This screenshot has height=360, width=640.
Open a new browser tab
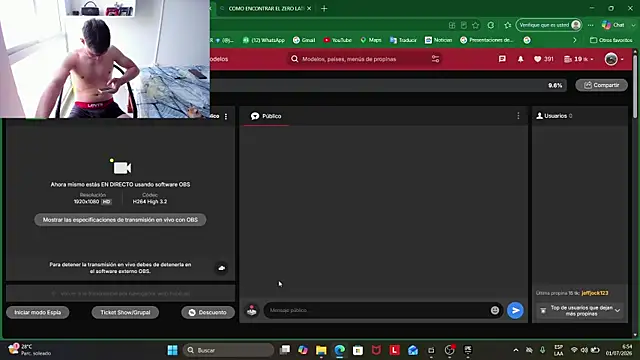324,9
